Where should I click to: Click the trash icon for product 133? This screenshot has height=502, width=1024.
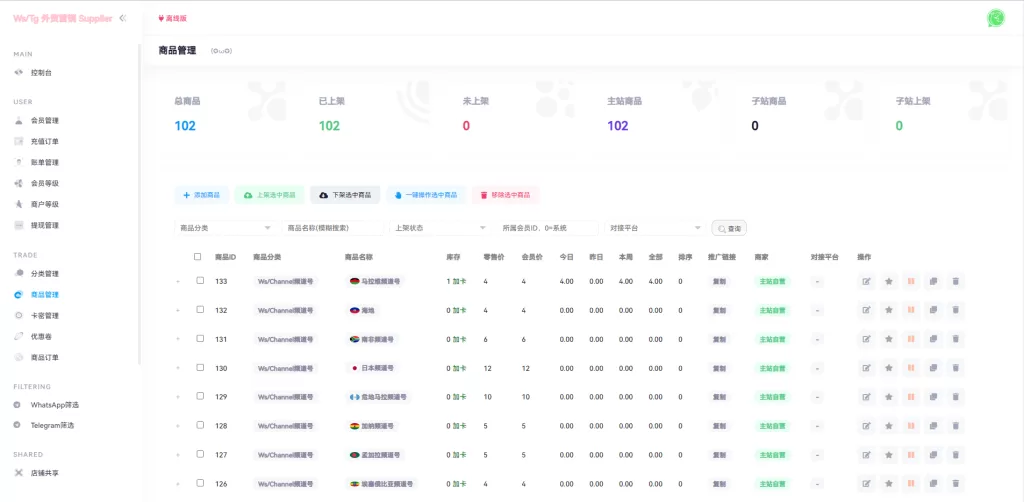point(955,281)
